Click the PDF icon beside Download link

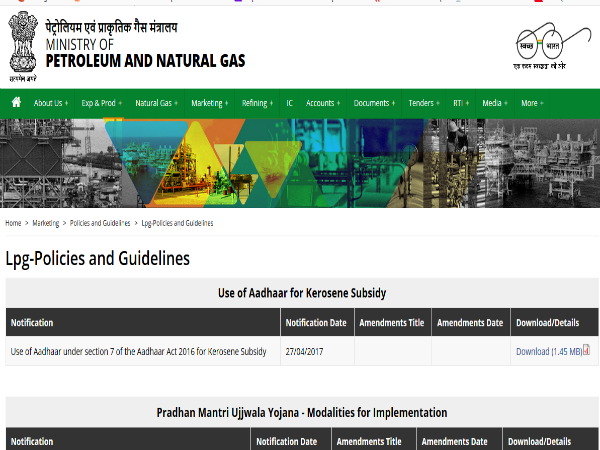click(587, 350)
